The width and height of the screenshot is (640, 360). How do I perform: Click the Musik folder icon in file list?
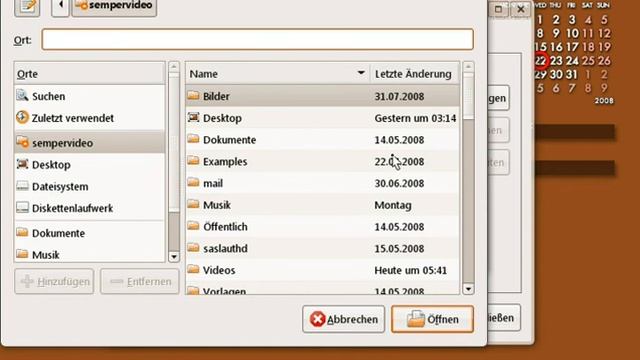click(193, 204)
